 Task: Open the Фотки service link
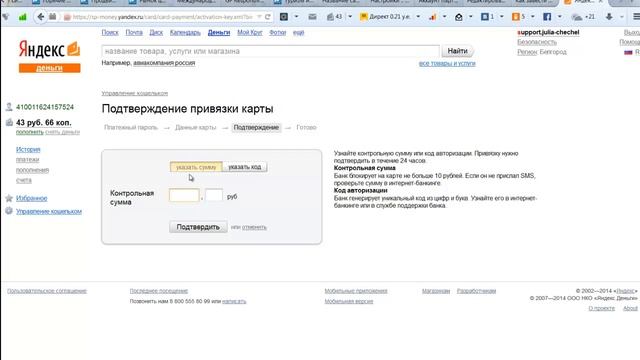tap(278, 33)
